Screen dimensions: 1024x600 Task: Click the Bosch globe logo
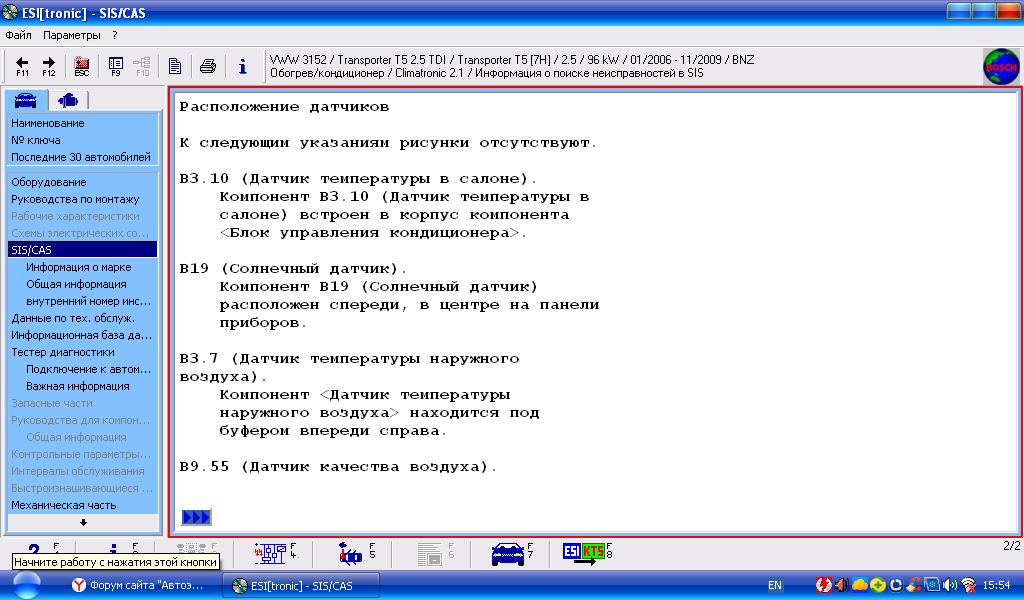coord(1000,67)
